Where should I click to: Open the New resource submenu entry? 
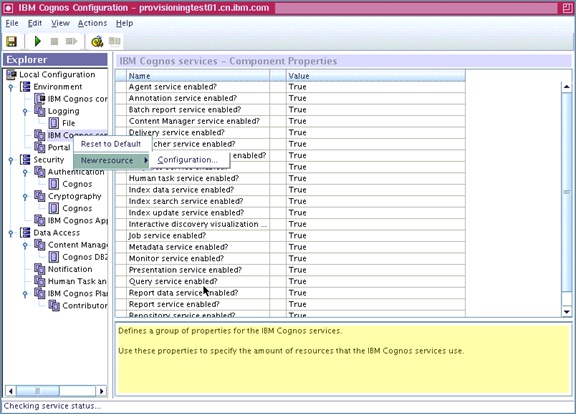tap(111, 160)
